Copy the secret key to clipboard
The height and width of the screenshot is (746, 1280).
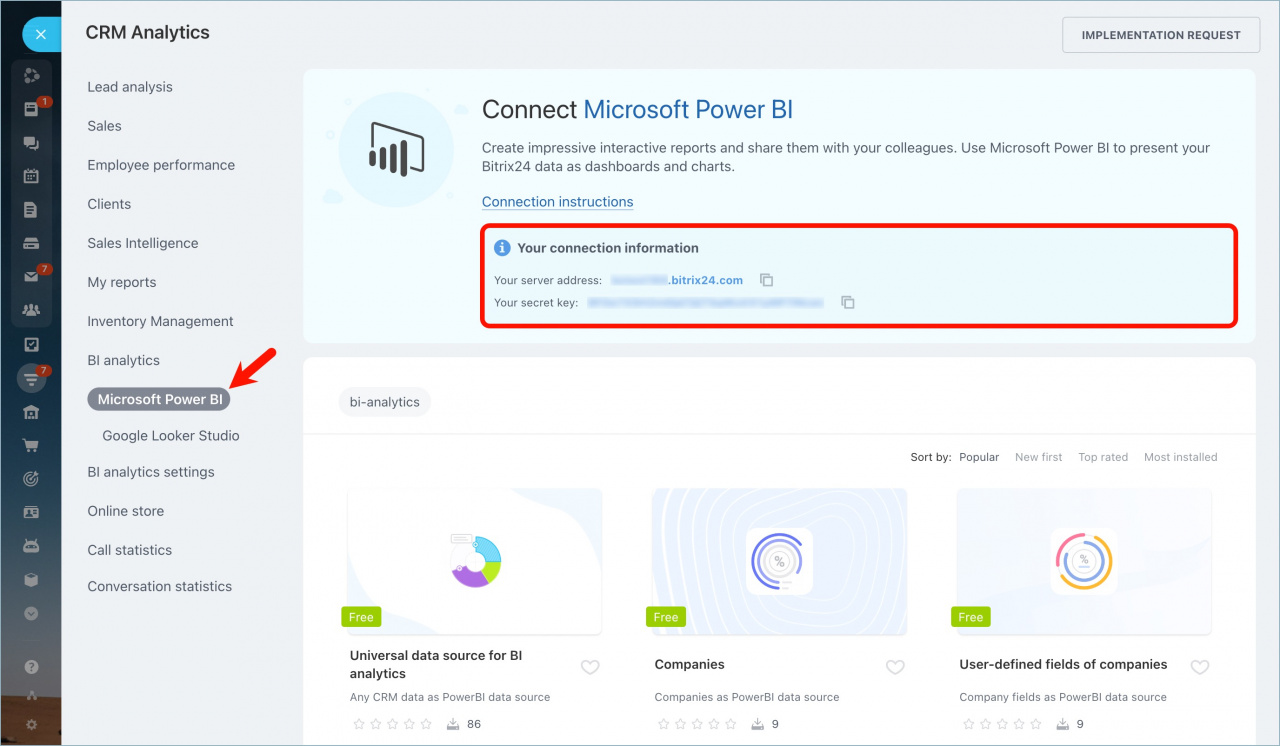tap(847, 302)
